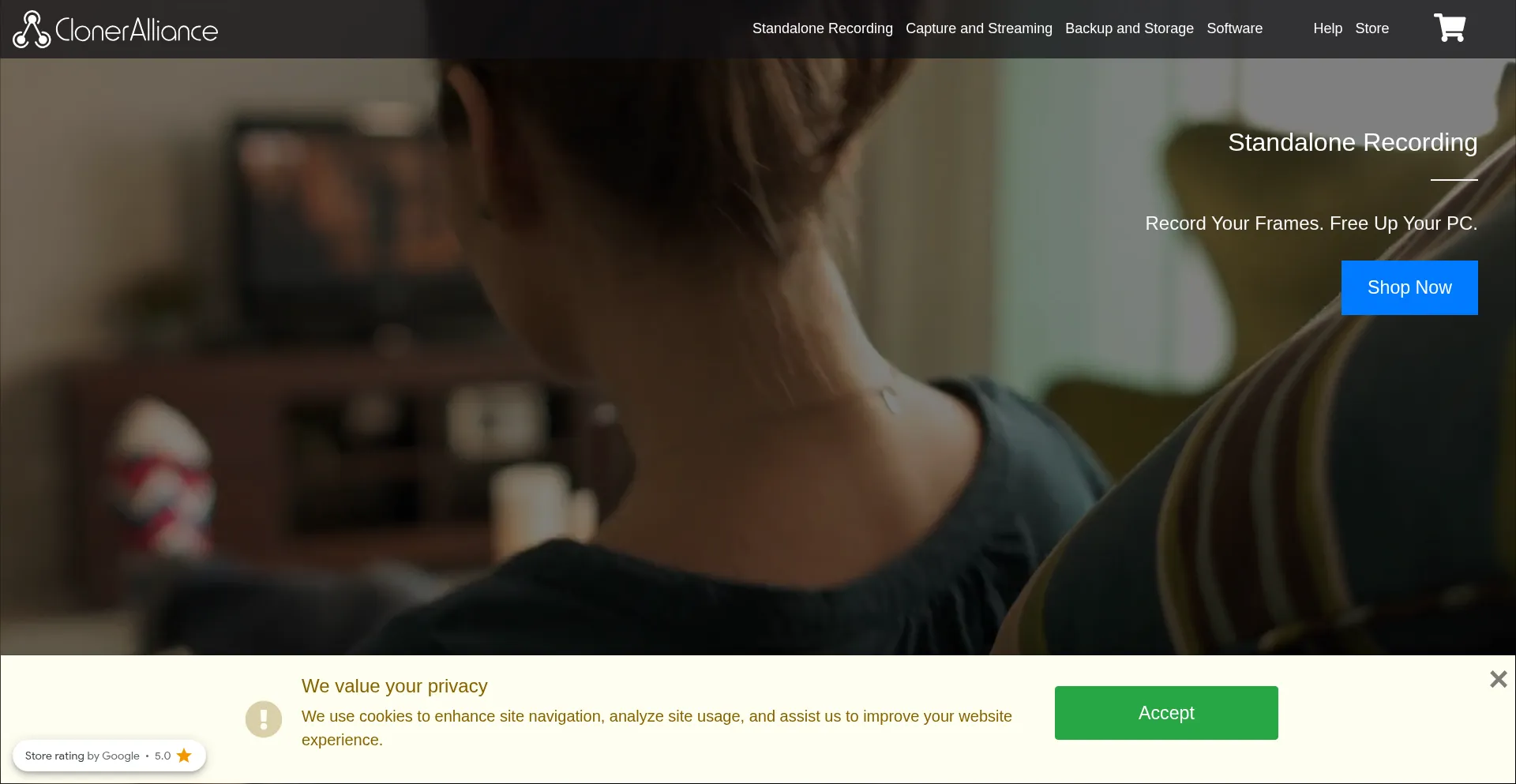Open the Help link
1516x784 pixels.
click(x=1327, y=28)
